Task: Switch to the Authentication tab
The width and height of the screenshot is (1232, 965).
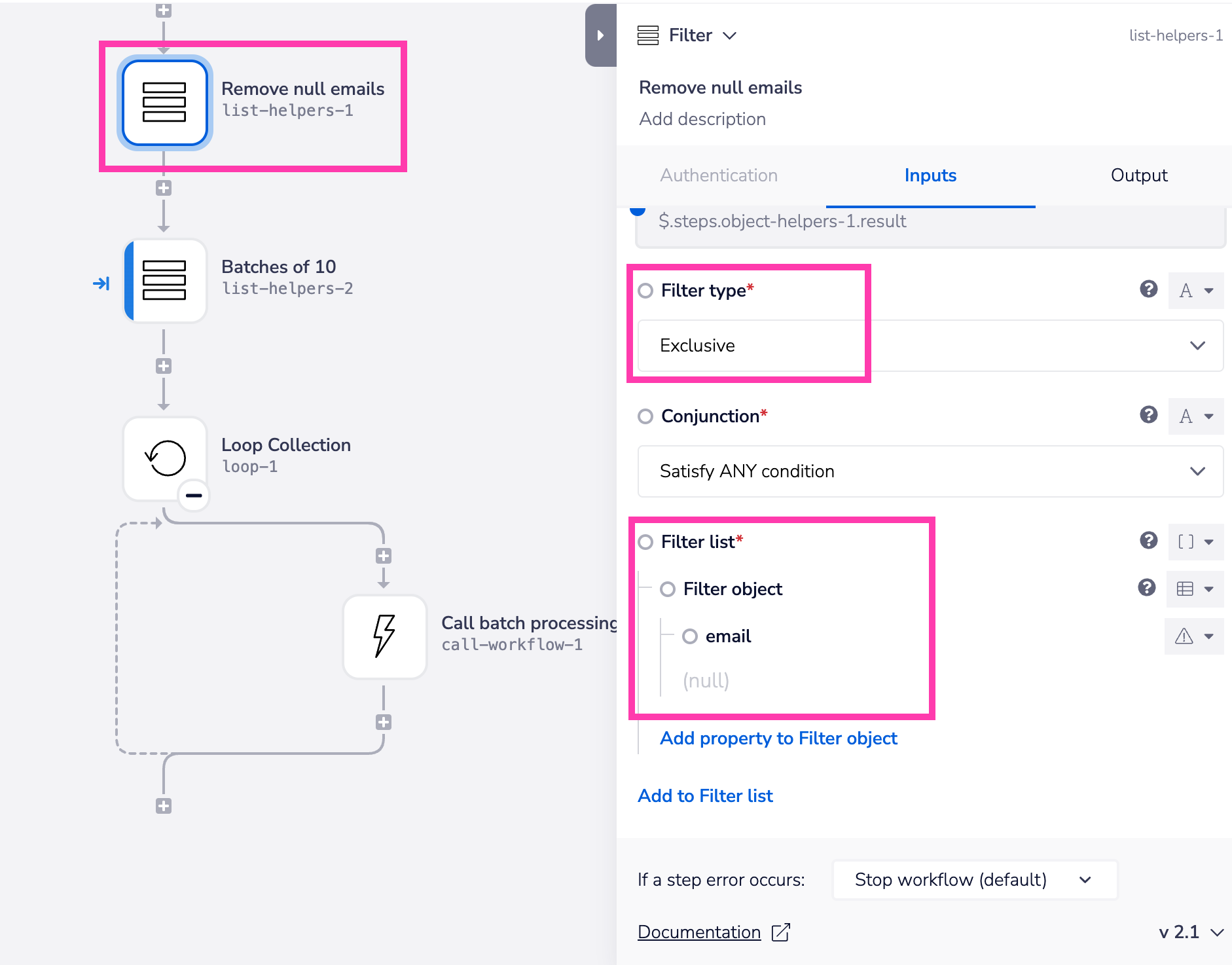Action: [719, 175]
